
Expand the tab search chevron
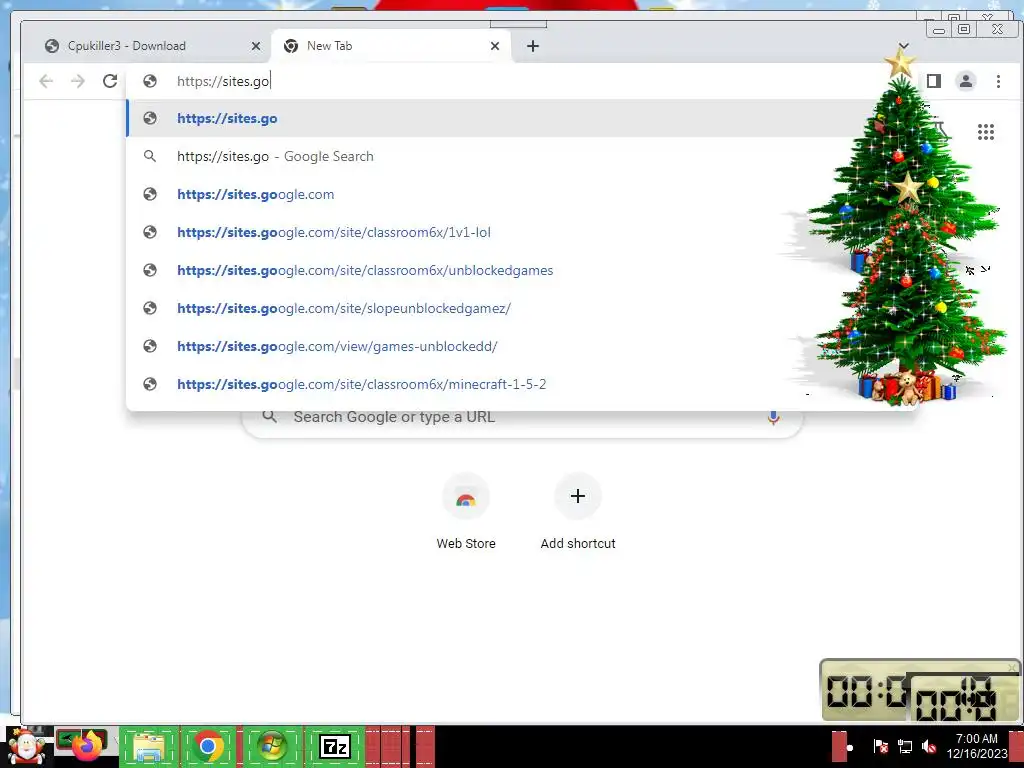point(904,46)
